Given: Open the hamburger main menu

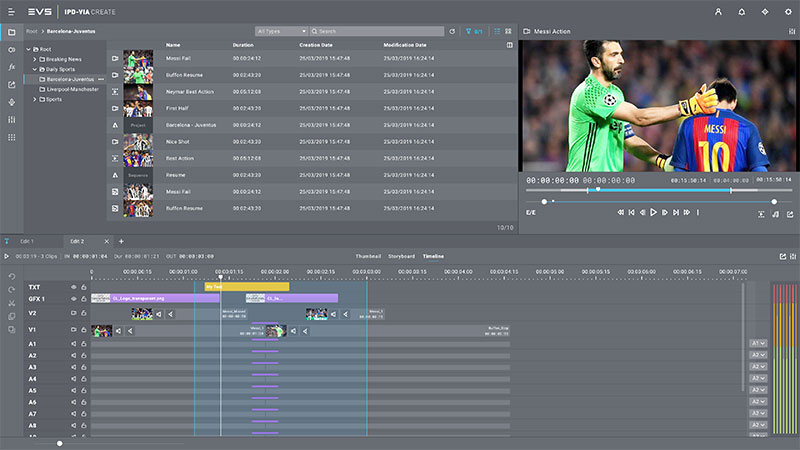Looking at the screenshot, I should point(11,11).
